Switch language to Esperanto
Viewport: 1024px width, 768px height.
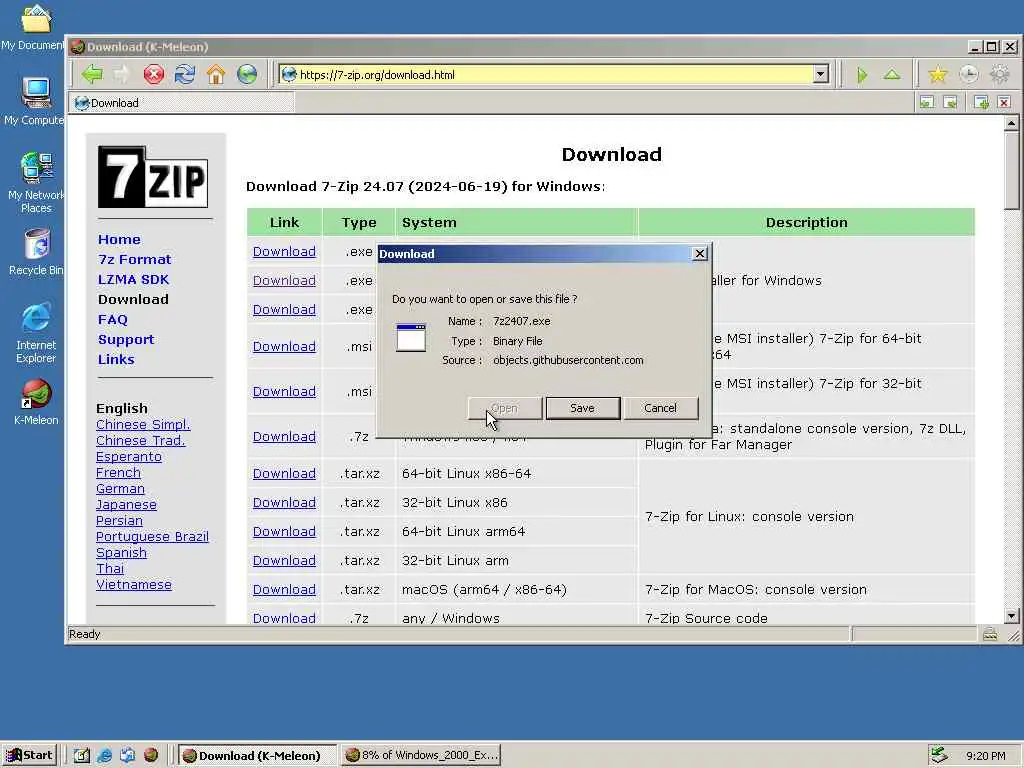[x=129, y=456]
